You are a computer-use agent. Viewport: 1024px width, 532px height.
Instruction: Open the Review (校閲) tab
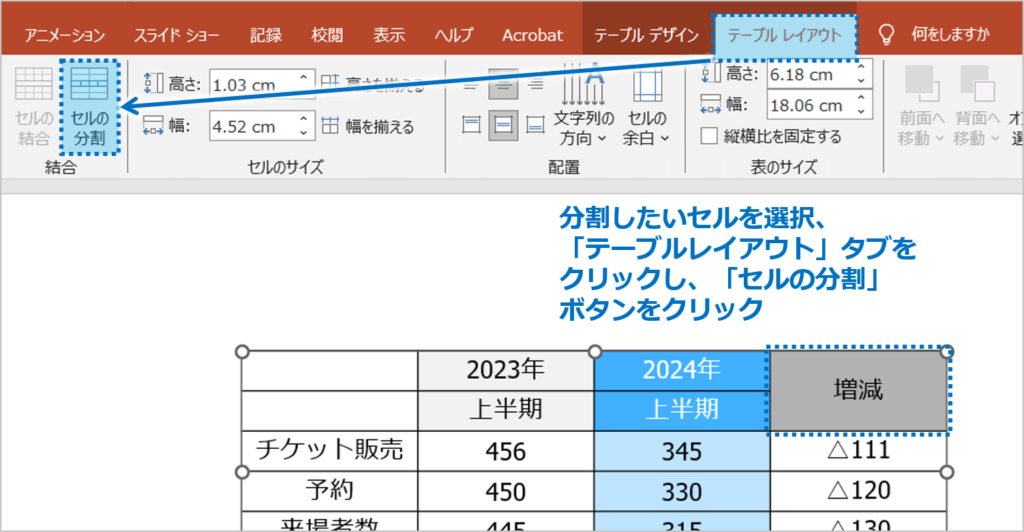(327, 35)
